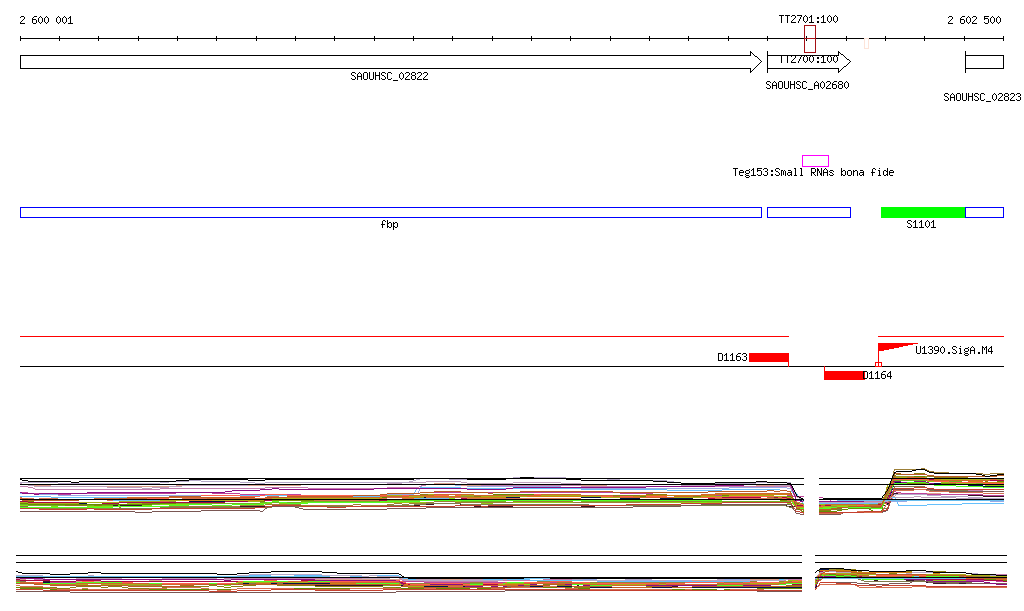Click the red D1164 bar
1024x611 pixels.
(x=844, y=375)
